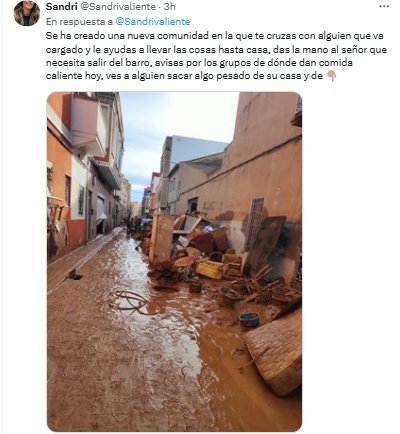Click the text line beginning 'caliente hoy'
Screen dimensions: 400x434
pyautogui.click(x=184, y=76)
